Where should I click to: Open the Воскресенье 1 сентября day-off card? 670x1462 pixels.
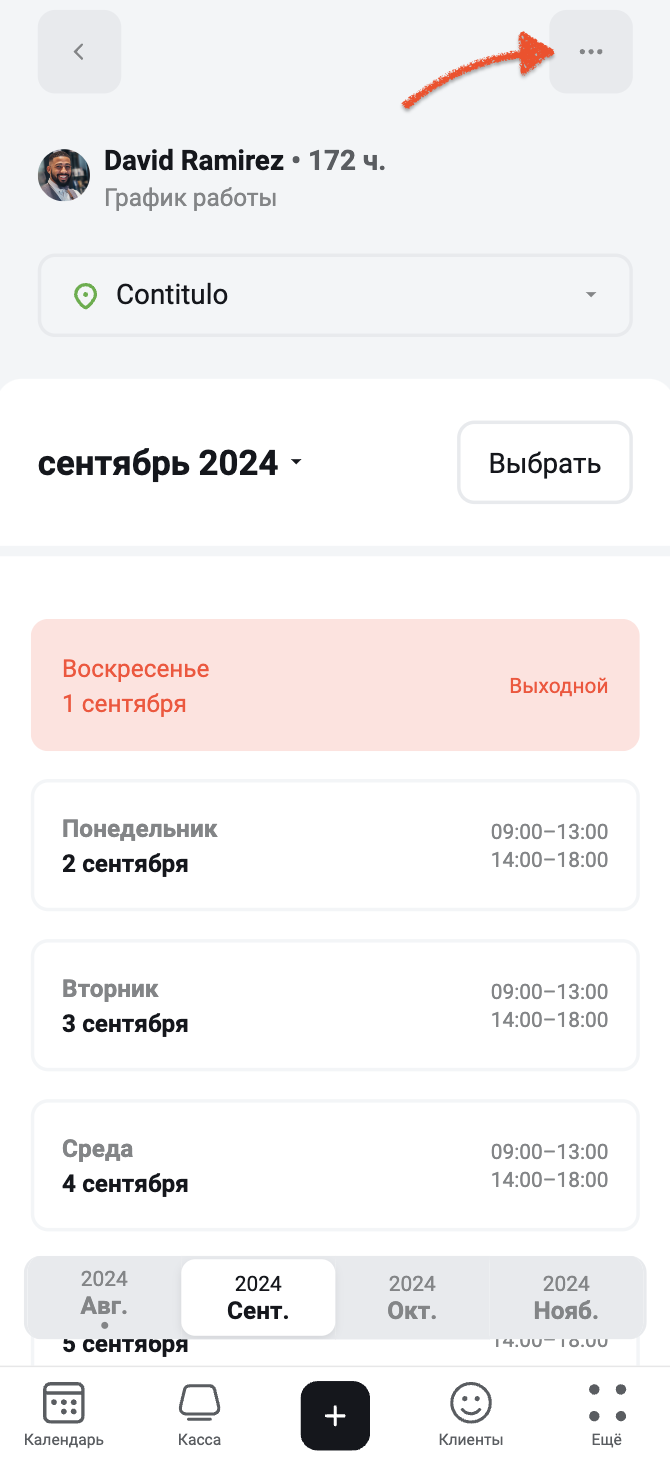[335, 685]
